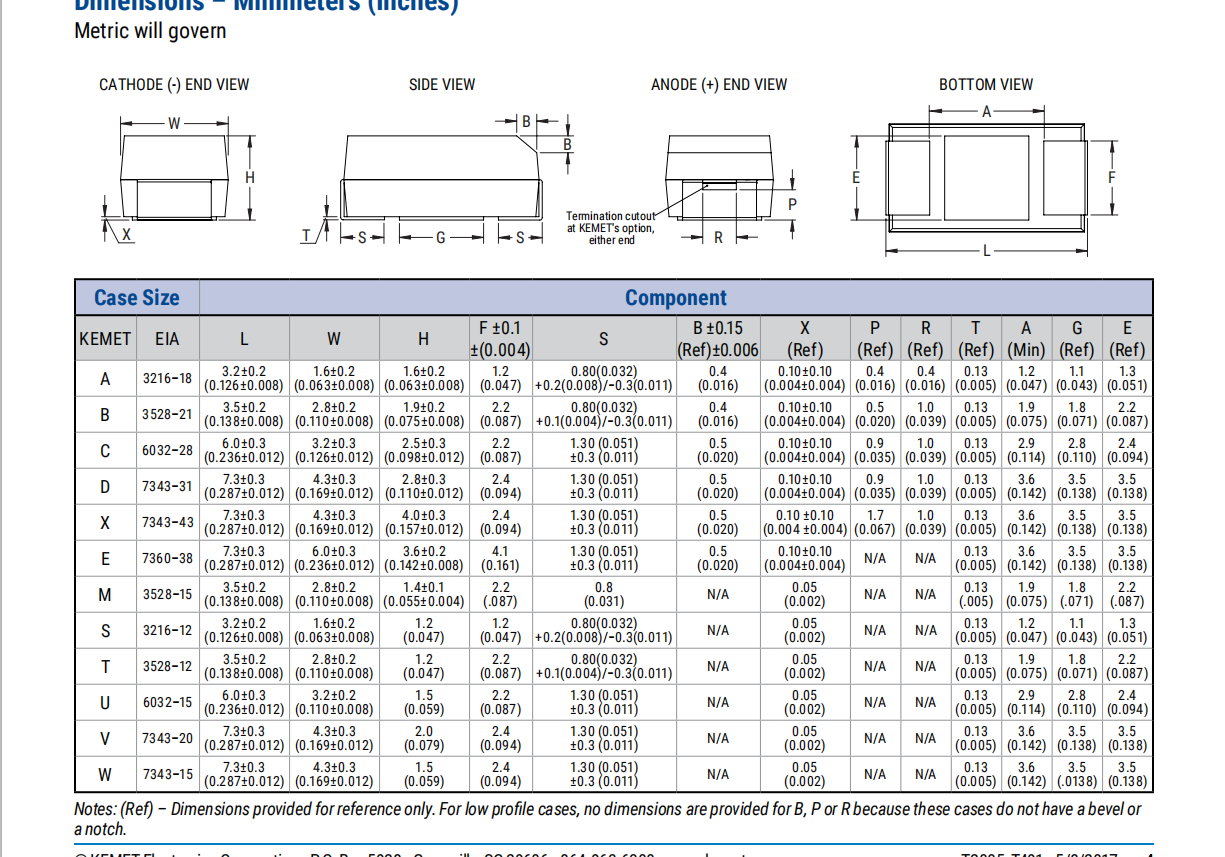Select EIA code 7343-15 cell
This screenshot has height=857, width=1225.
pyautogui.click(x=167, y=775)
